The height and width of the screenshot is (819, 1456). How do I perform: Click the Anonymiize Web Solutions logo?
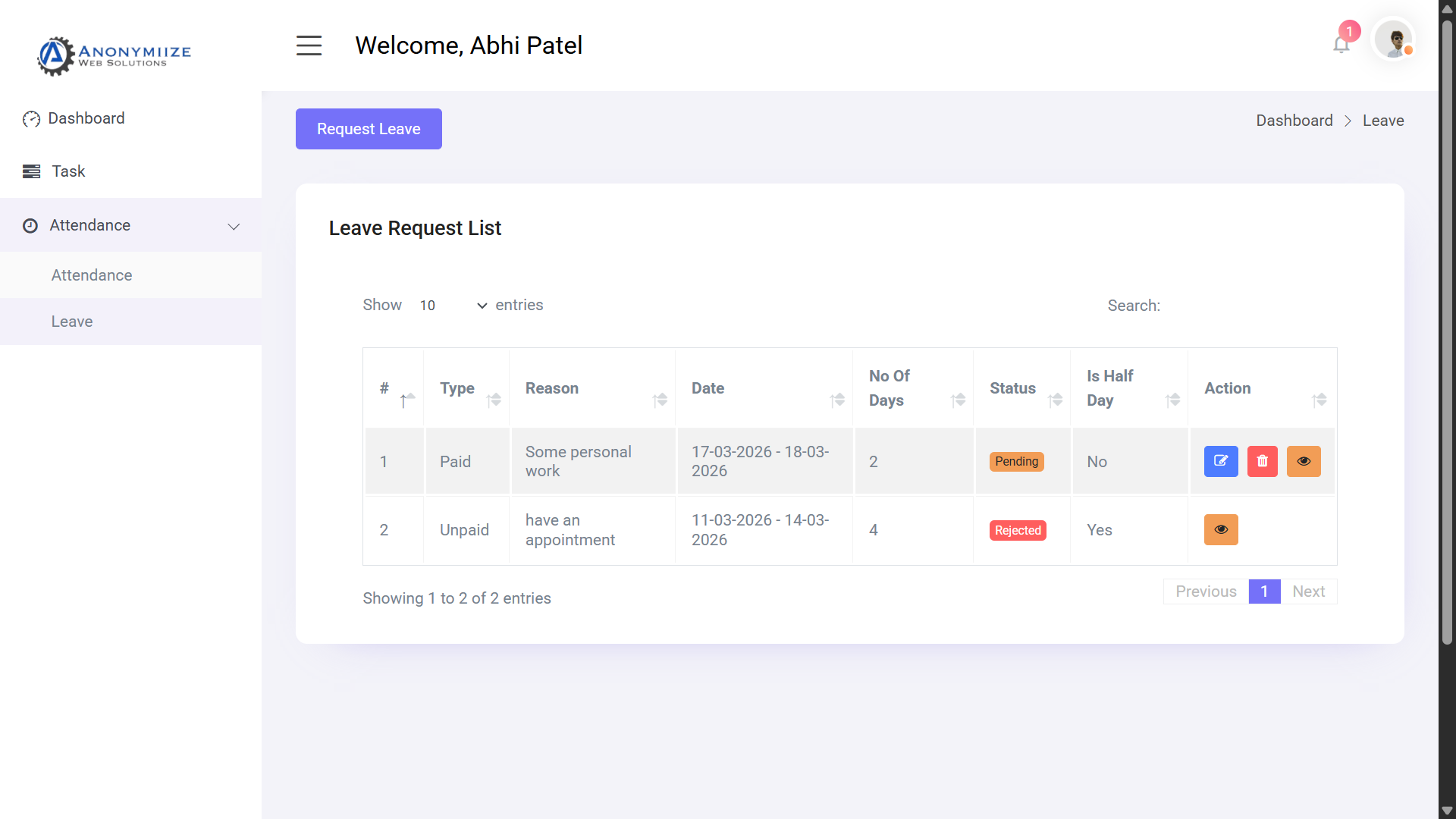[x=115, y=55]
